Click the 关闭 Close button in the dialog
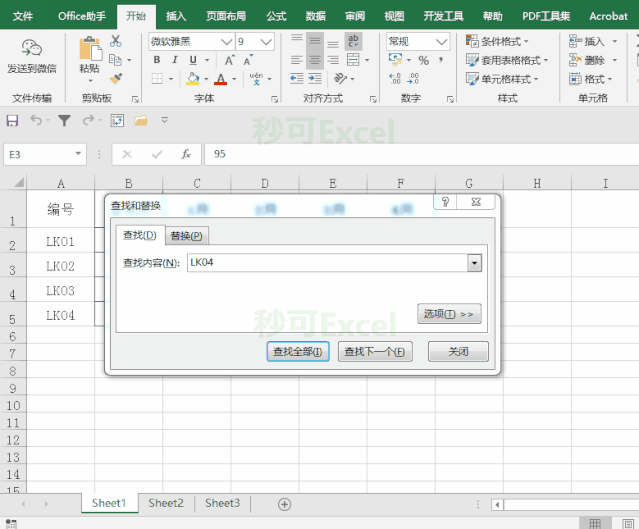The image size is (639, 529). click(x=458, y=351)
